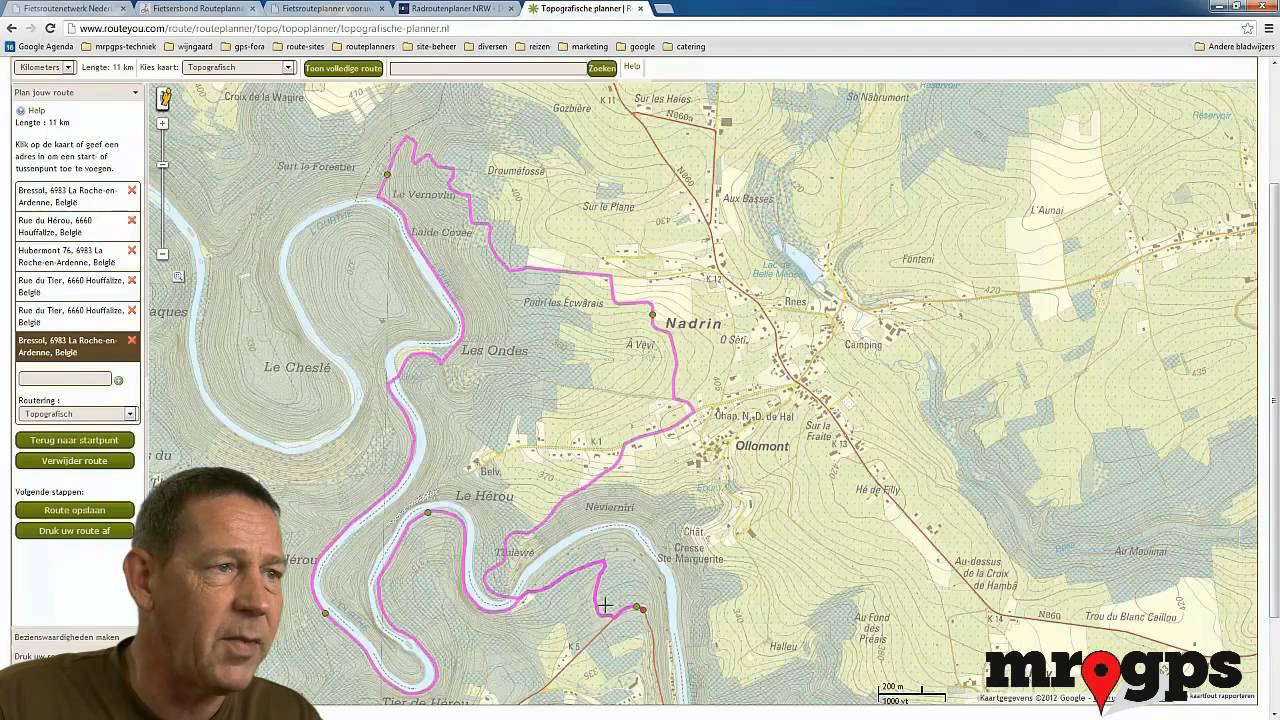Open the reizen bookmark folder
The height and width of the screenshot is (720, 1280).
[533, 47]
